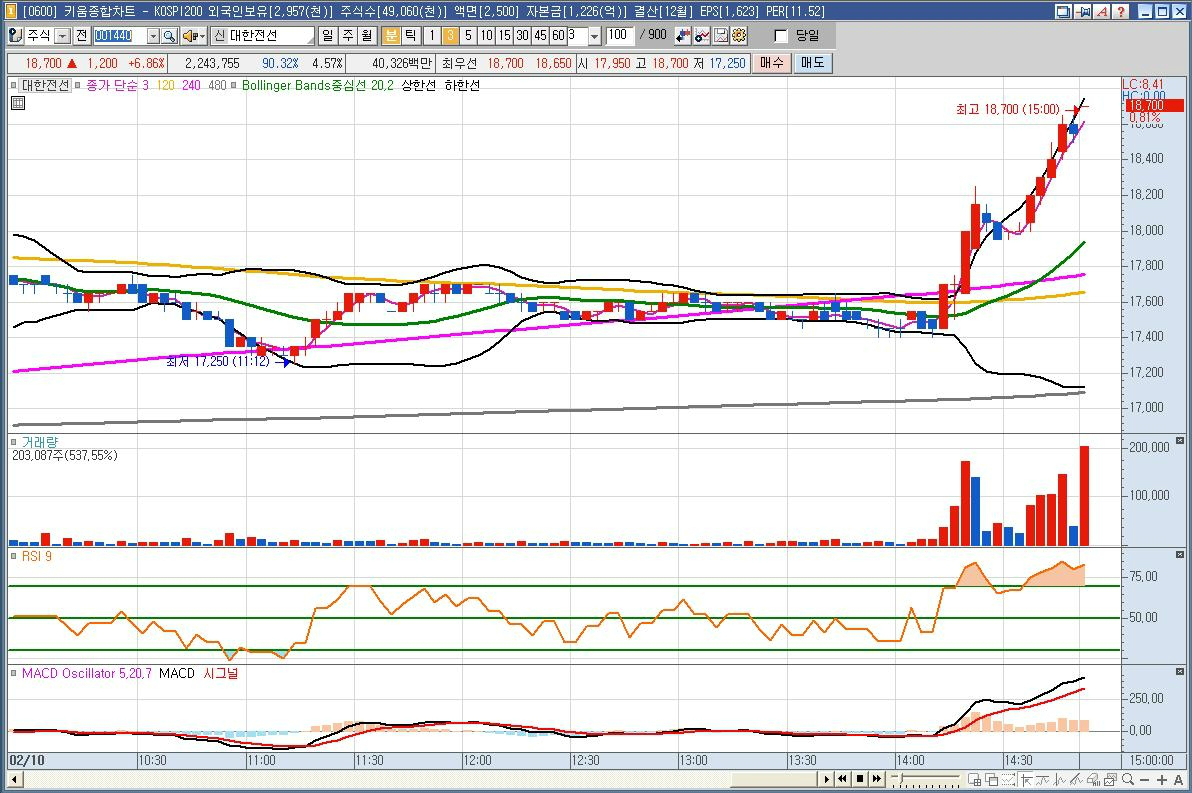
Task: Click the 시그널 signal line label
Action: pyautogui.click(x=220, y=673)
